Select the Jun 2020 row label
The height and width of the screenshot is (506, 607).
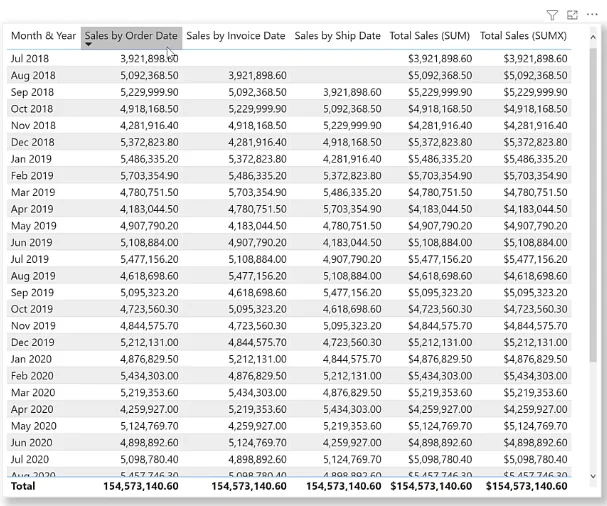pos(31,443)
